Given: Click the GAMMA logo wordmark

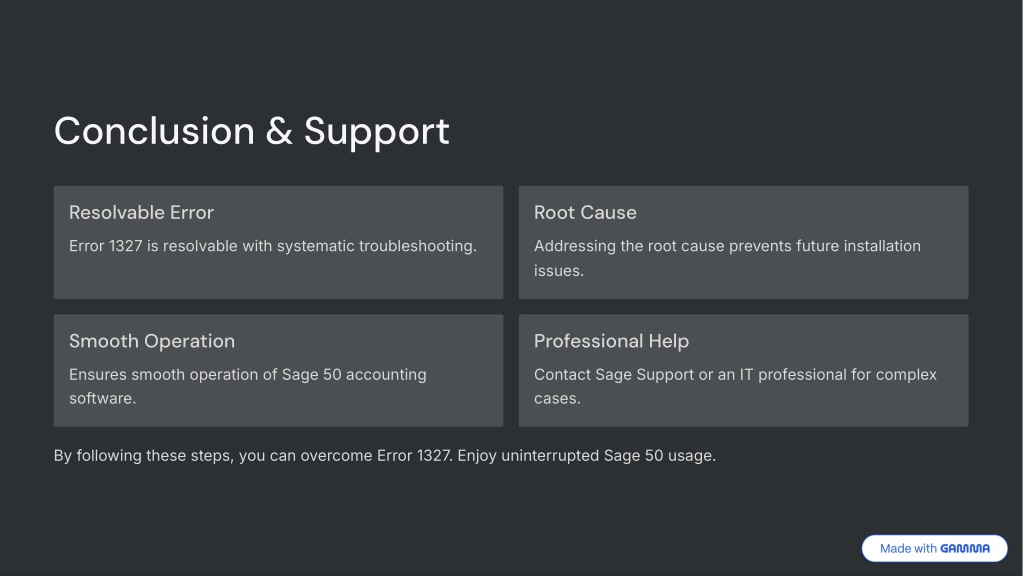Looking at the screenshot, I should 965,549.
